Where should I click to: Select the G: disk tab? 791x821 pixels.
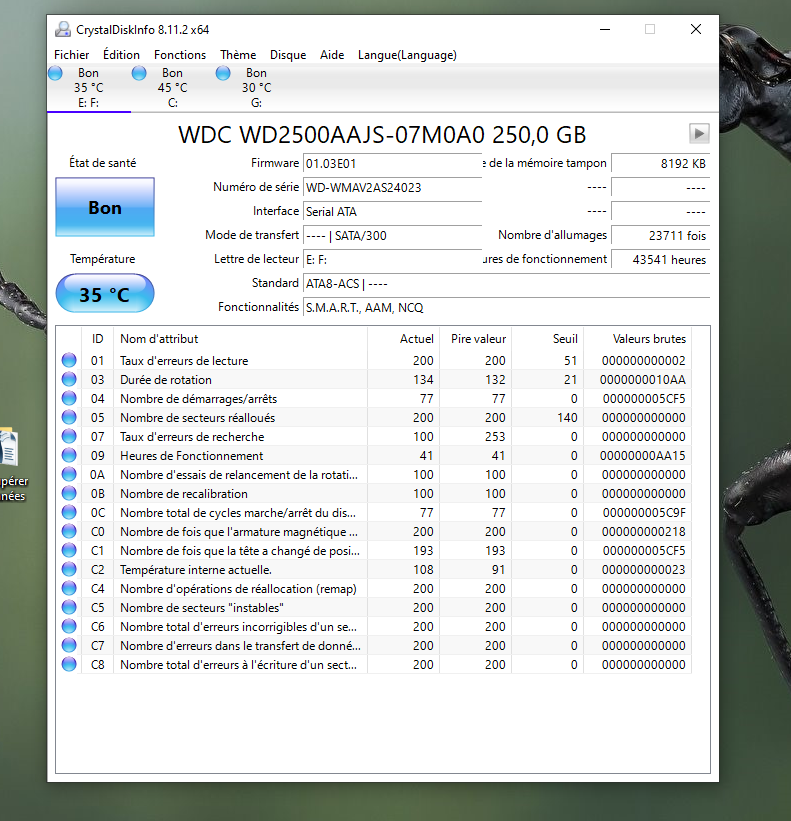point(257,88)
